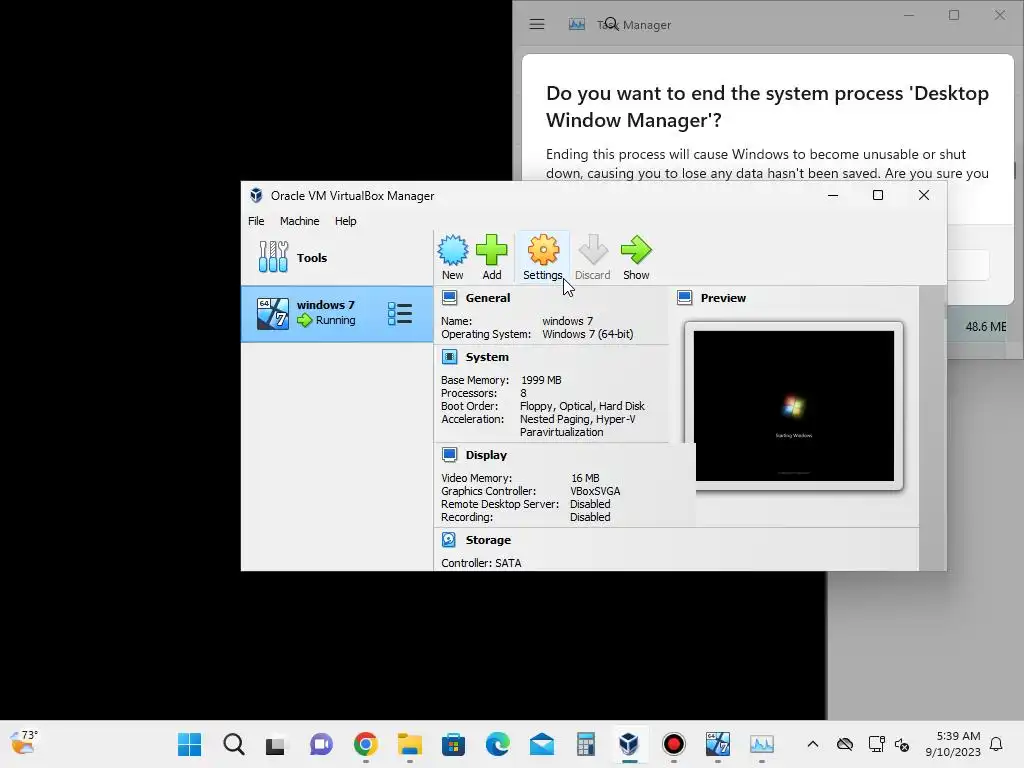Image resolution: width=1024 pixels, height=768 pixels.
Task: Click the muted volume tray icon
Action: pyautogui.click(x=902, y=744)
